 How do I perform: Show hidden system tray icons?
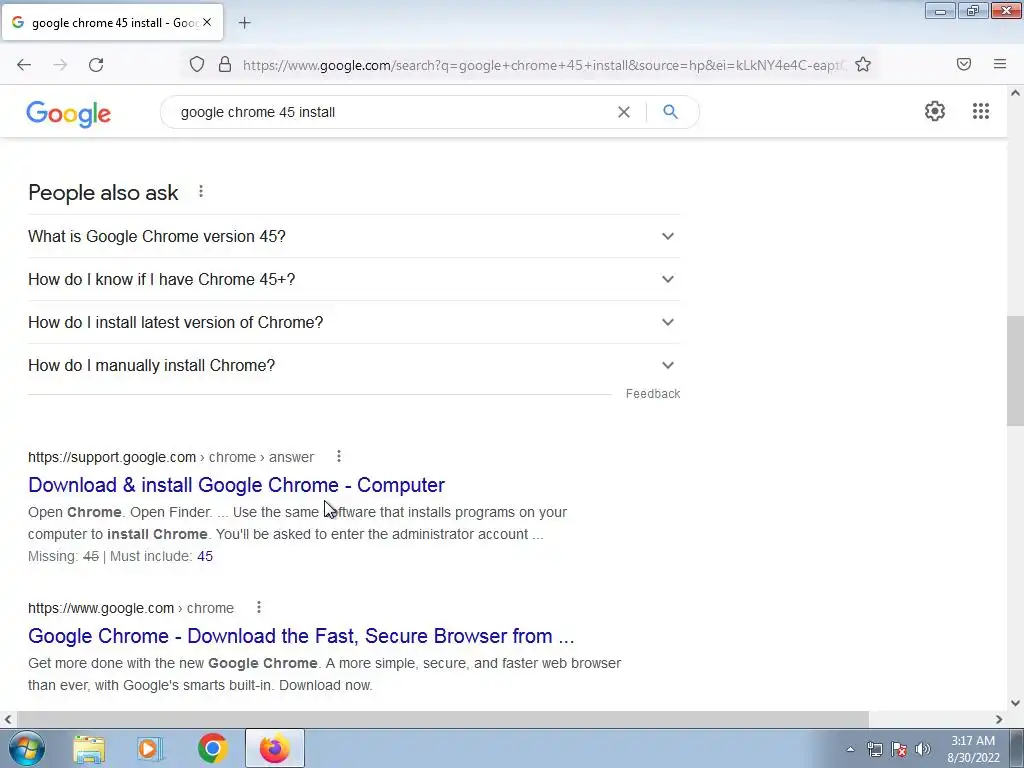[x=850, y=749]
